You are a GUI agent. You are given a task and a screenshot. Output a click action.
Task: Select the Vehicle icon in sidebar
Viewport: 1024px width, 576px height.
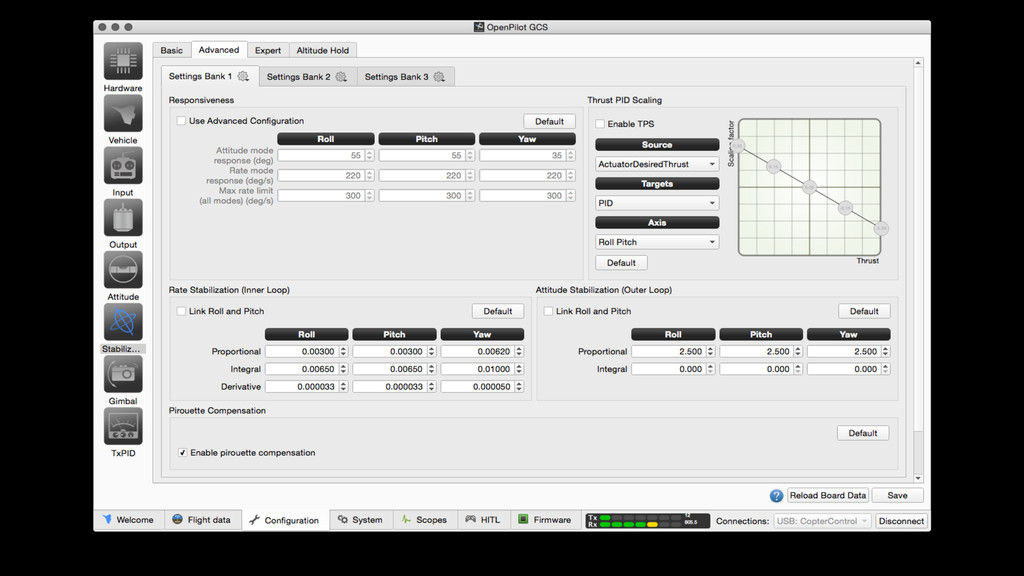coord(123,114)
